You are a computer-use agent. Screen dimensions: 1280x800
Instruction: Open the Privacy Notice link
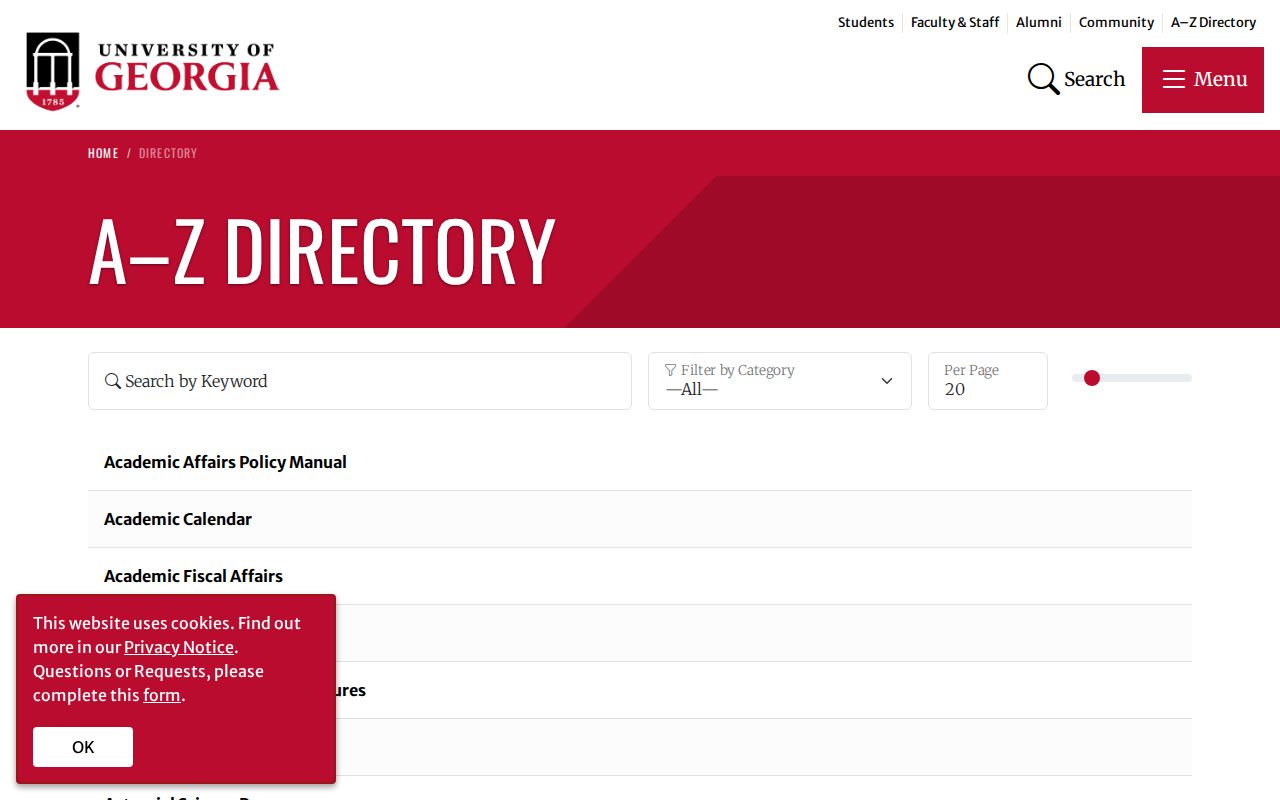tap(179, 647)
